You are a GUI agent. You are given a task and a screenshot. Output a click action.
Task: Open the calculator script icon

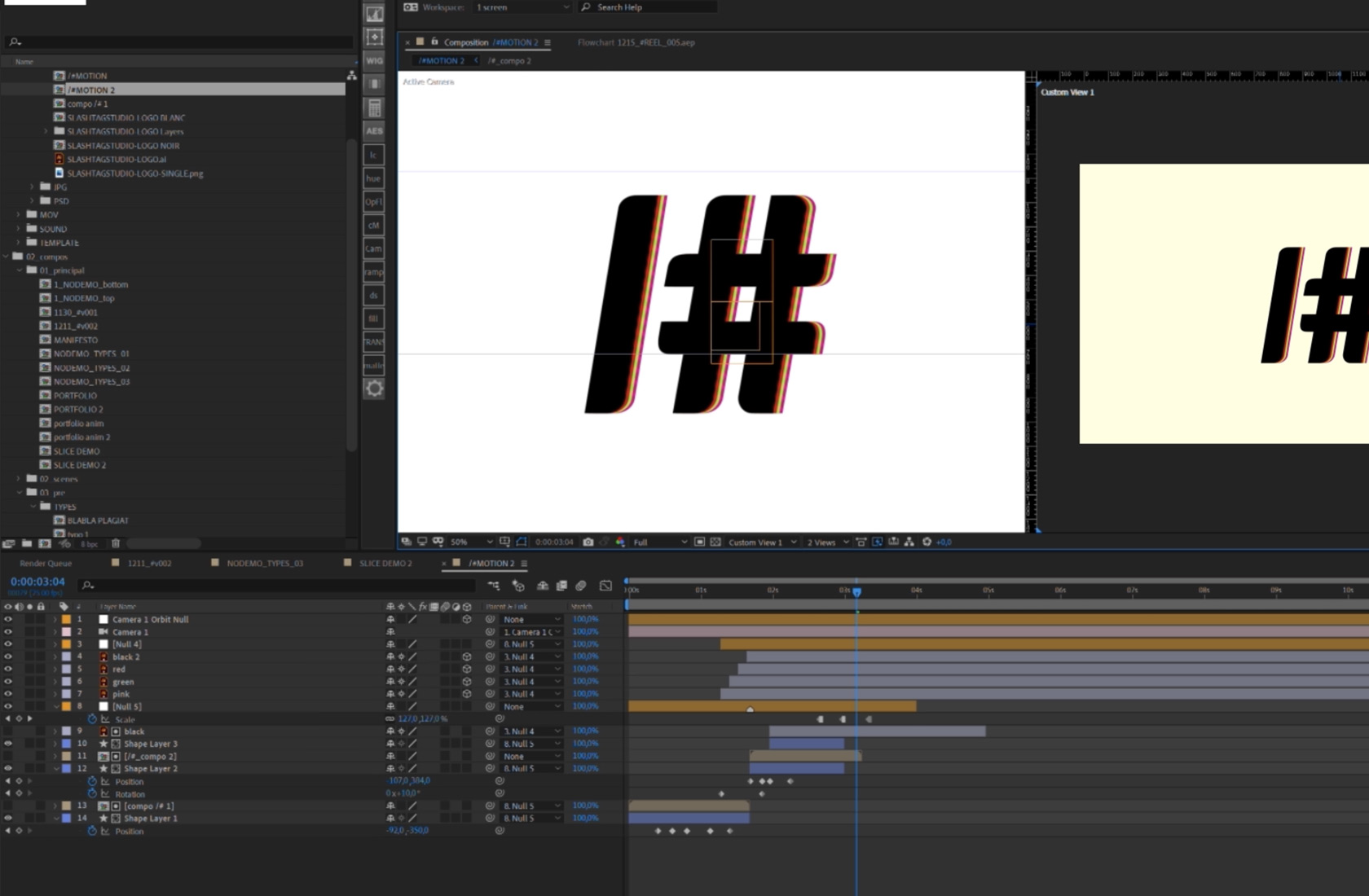pyautogui.click(x=374, y=108)
